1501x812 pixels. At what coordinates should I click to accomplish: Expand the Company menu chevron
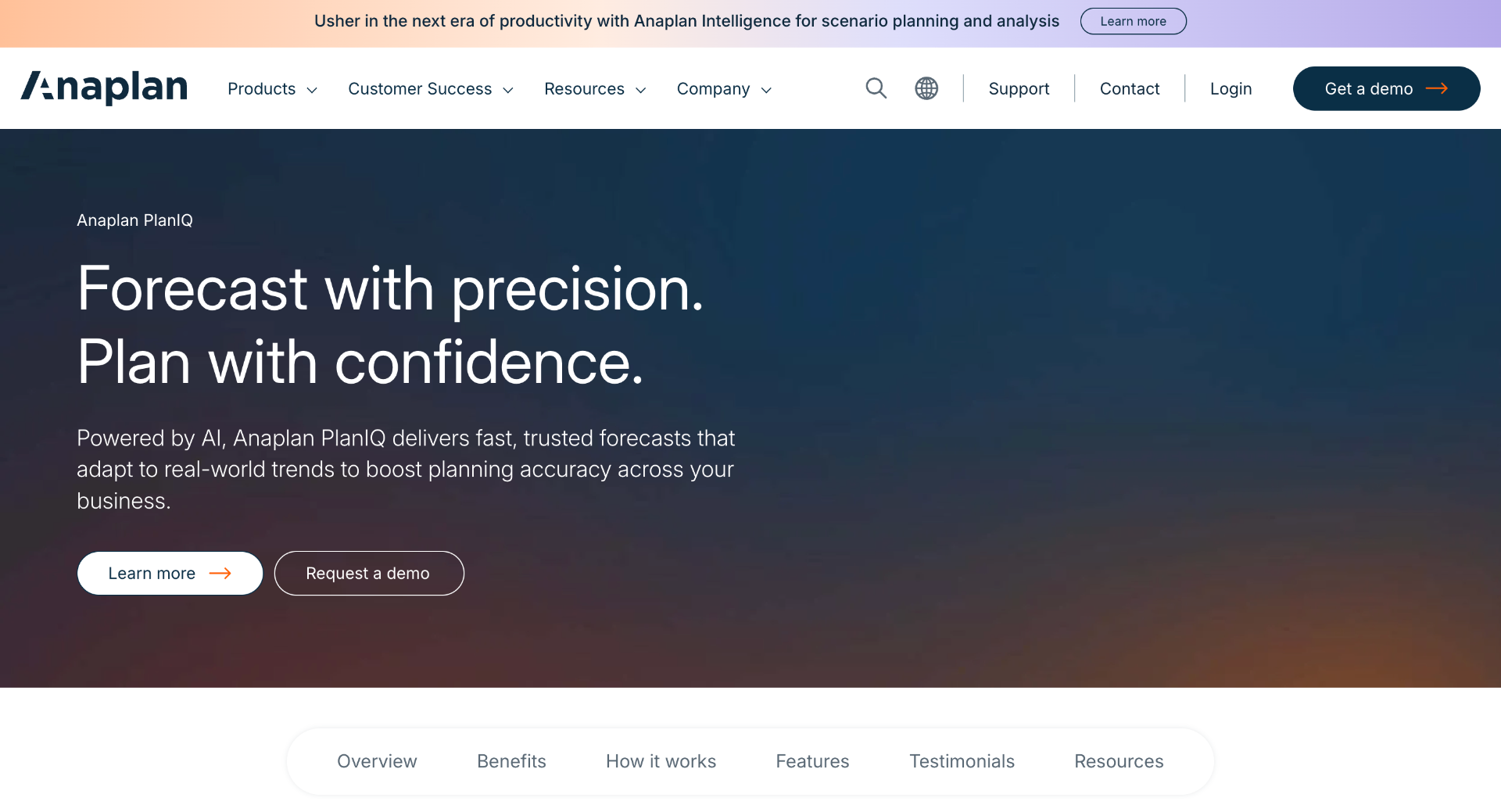point(766,90)
